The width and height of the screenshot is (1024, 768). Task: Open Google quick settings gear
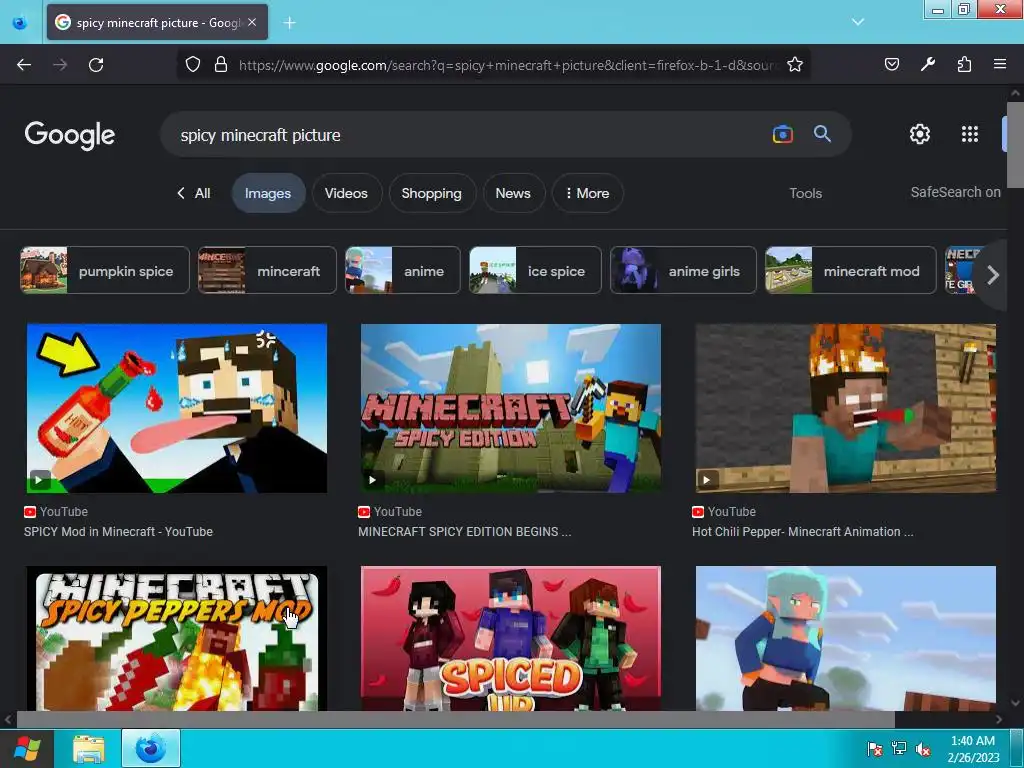coord(920,134)
